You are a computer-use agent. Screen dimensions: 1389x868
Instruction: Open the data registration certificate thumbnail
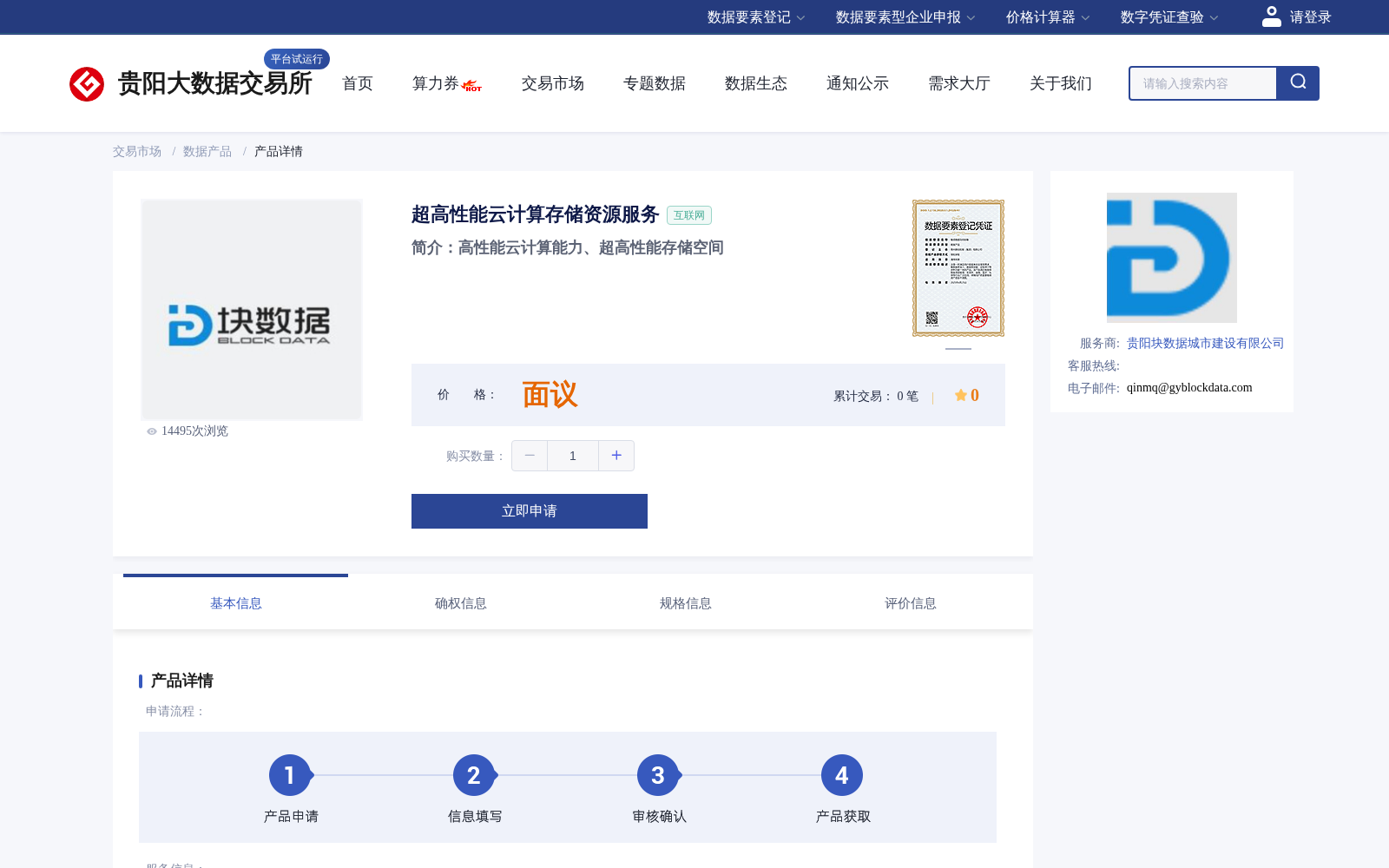pos(958,268)
